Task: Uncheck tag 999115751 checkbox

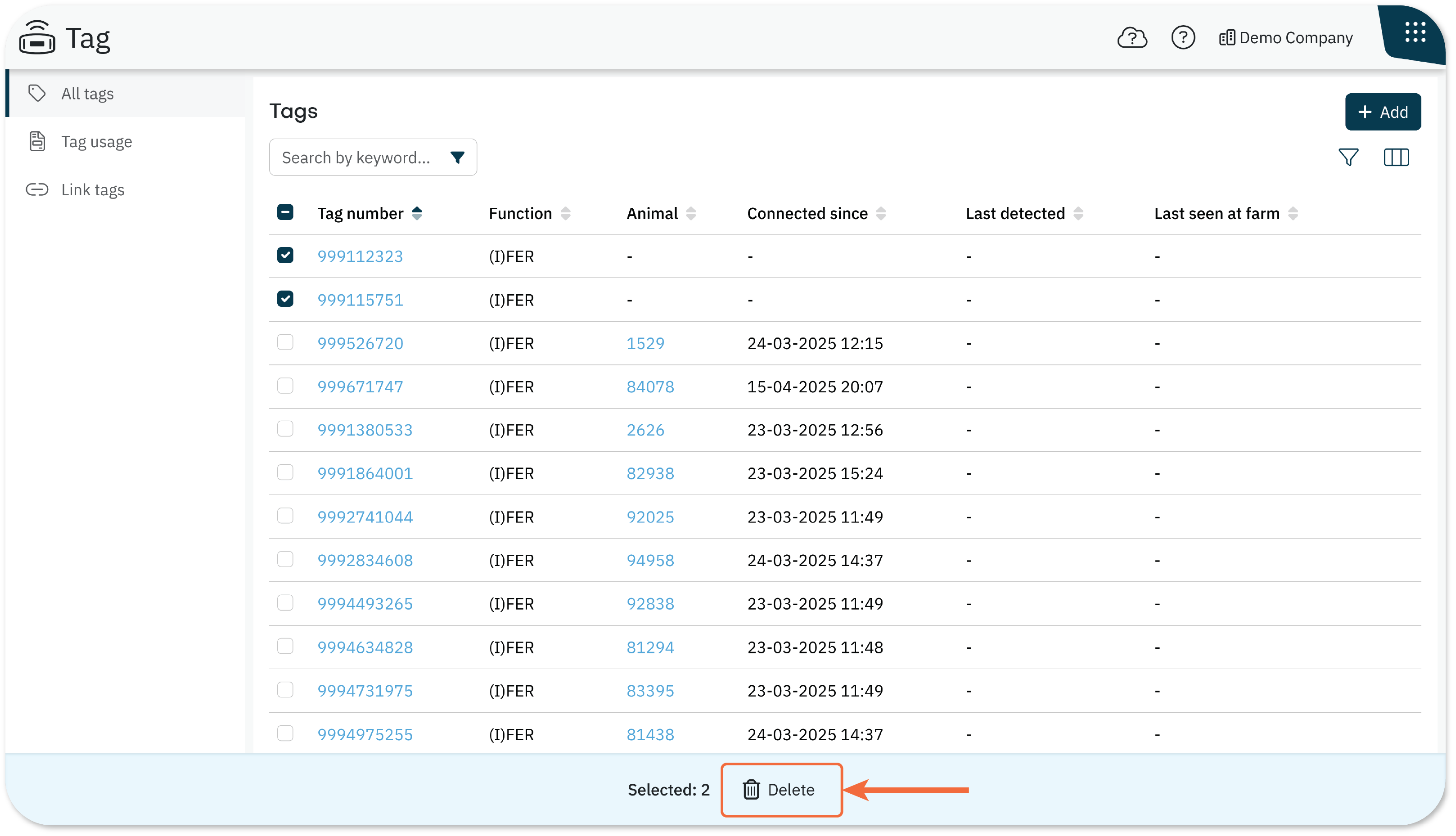Action: pyautogui.click(x=285, y=299)
